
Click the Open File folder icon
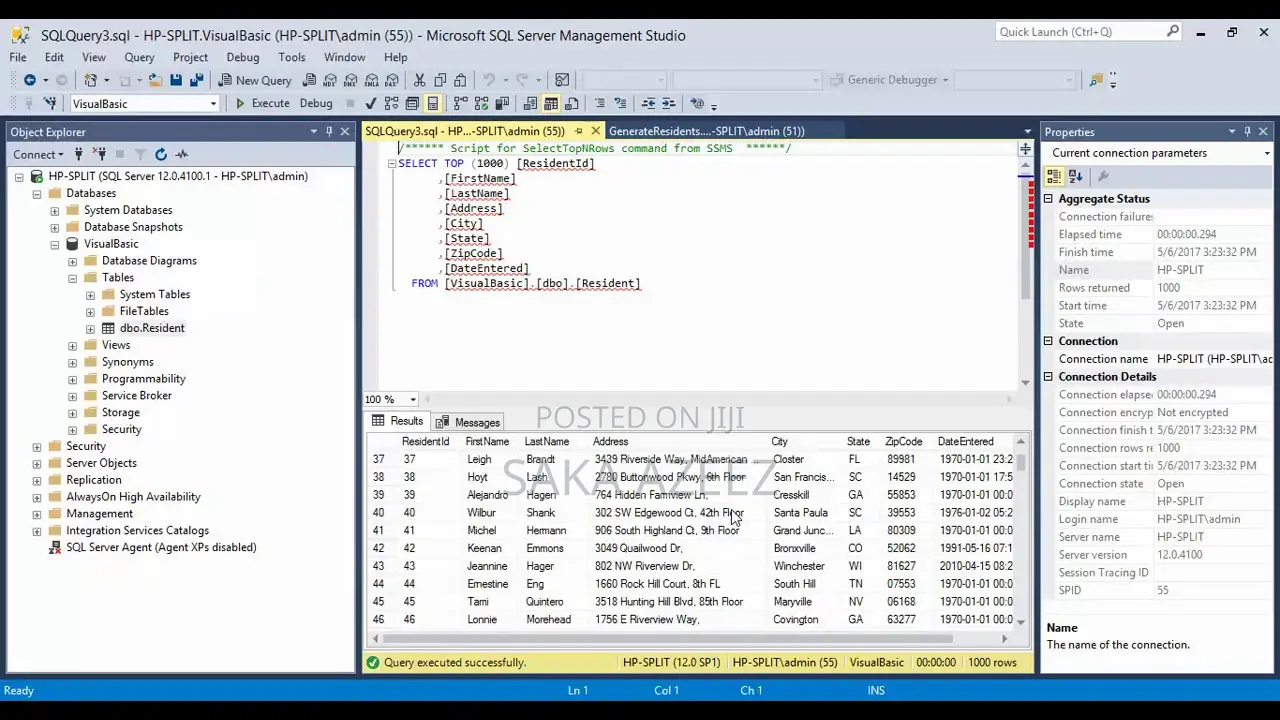(155, 80)
